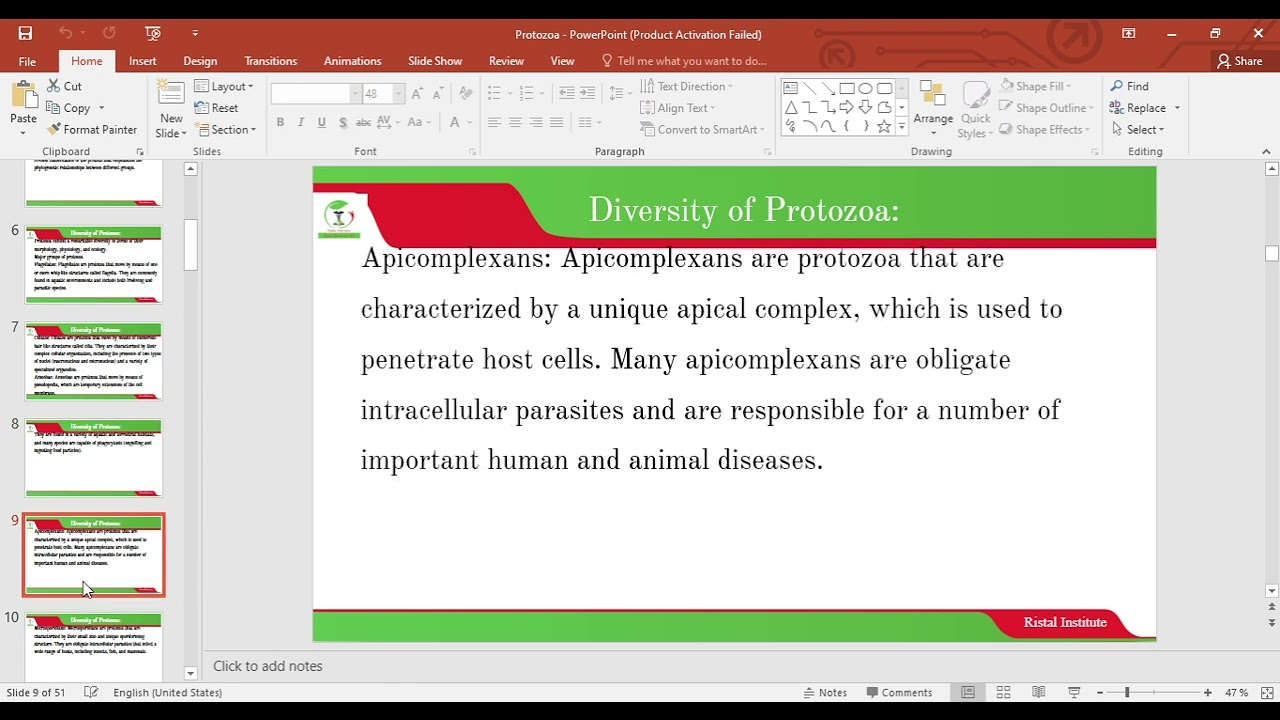The height and width of the screenshot is (720, 1280).
Task: Cut the selected content
Action: click(x=63, y=86)
